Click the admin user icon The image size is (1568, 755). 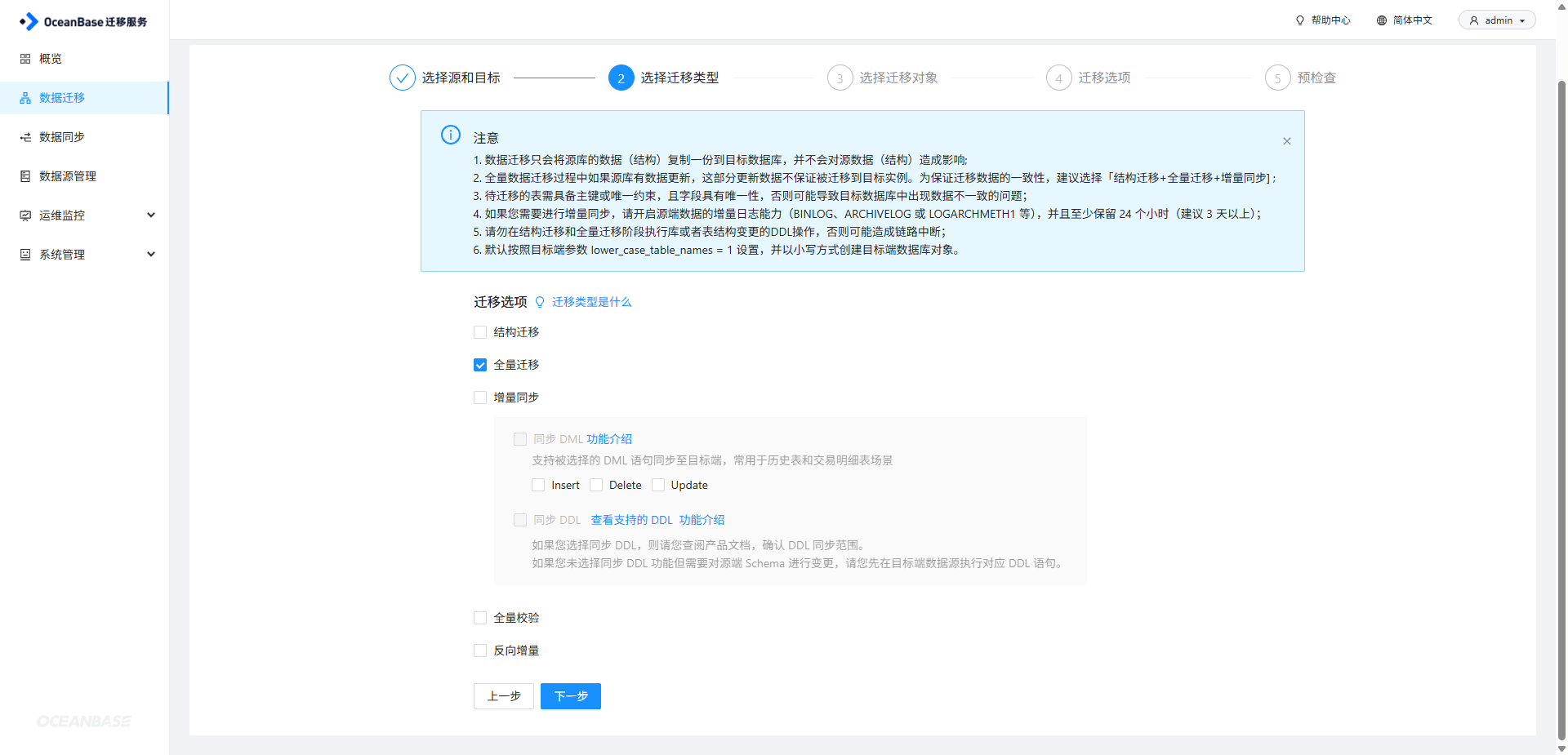1474,20
